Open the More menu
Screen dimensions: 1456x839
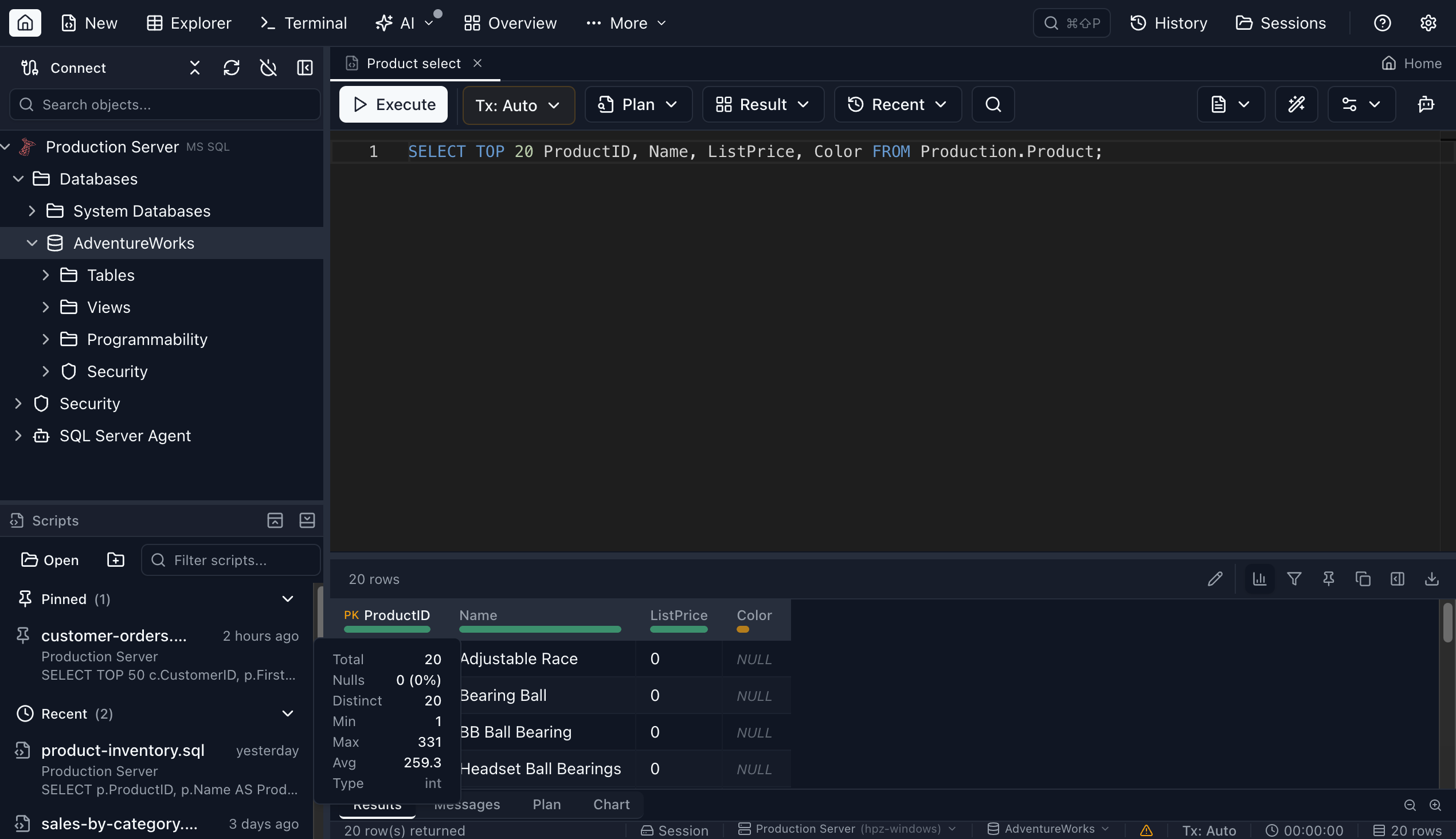click(627, 23)
